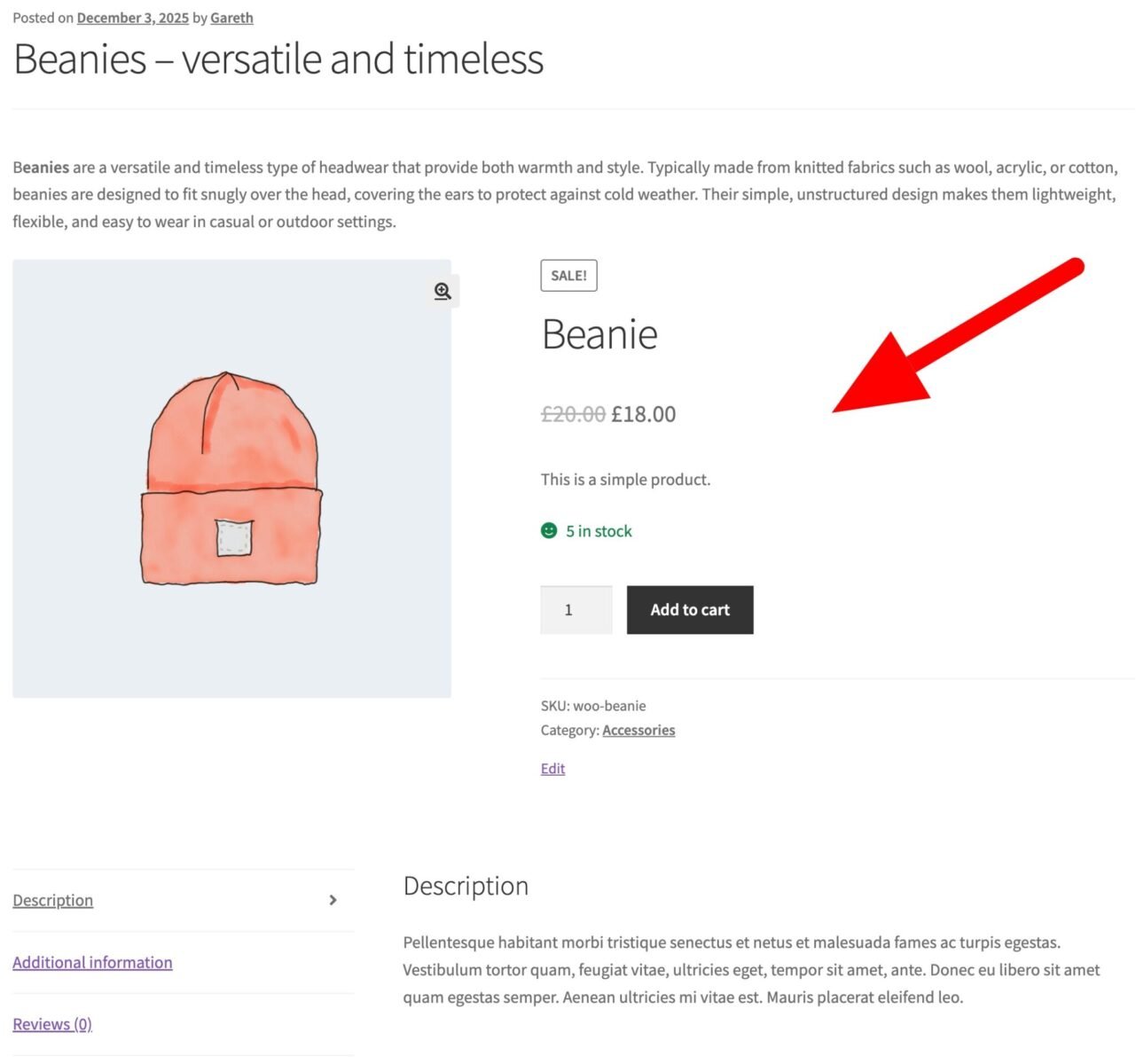Open the full-size beanie product image
Image resolution: width=1136 pixels, height=1064 pixels.
click(232, 477)
